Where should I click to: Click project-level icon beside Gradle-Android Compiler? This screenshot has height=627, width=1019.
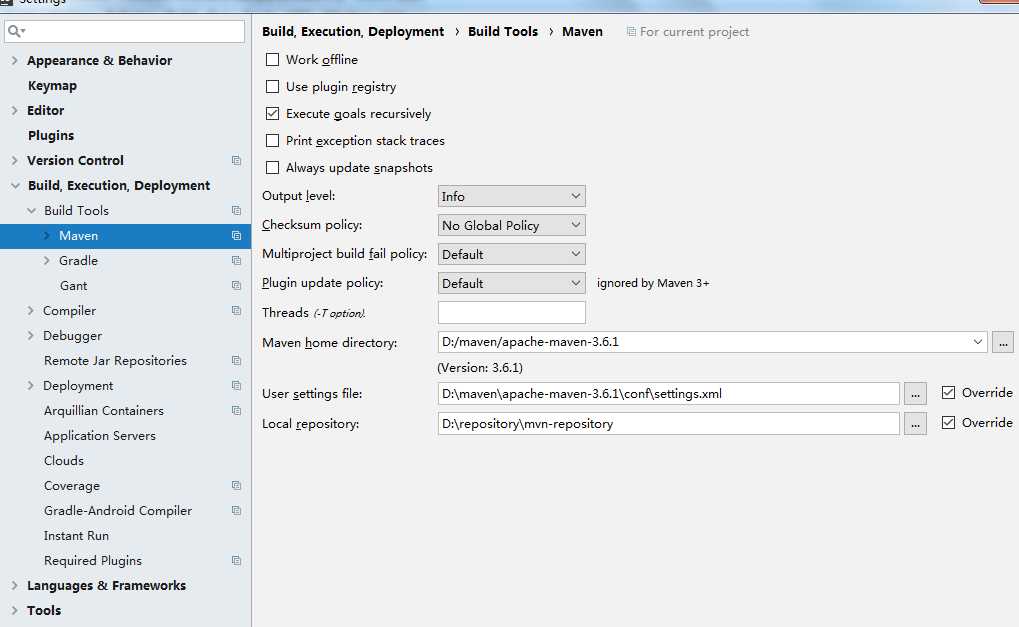[x=237, y=511]
